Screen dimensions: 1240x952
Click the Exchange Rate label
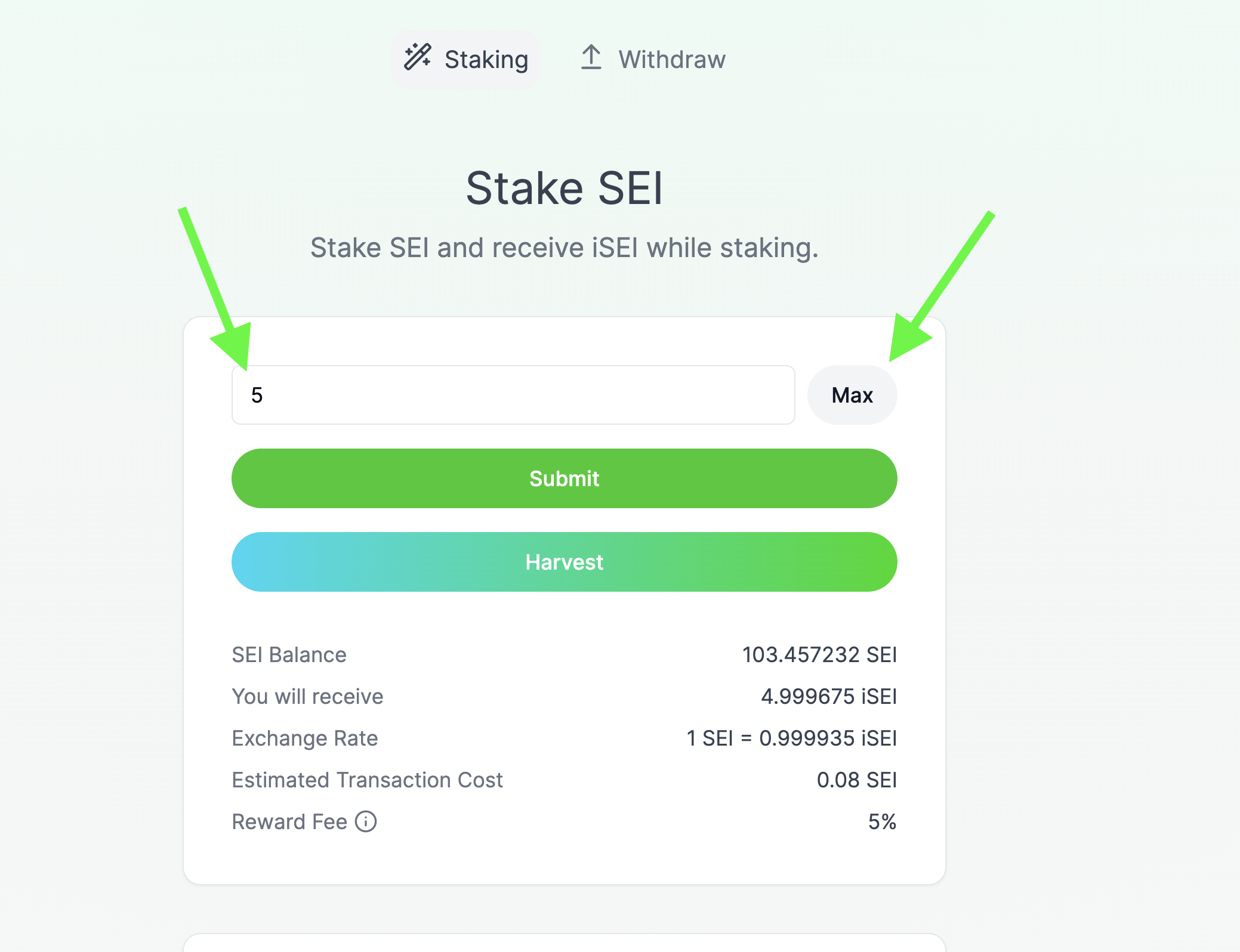pyautogui.click(x=304, y=738)
